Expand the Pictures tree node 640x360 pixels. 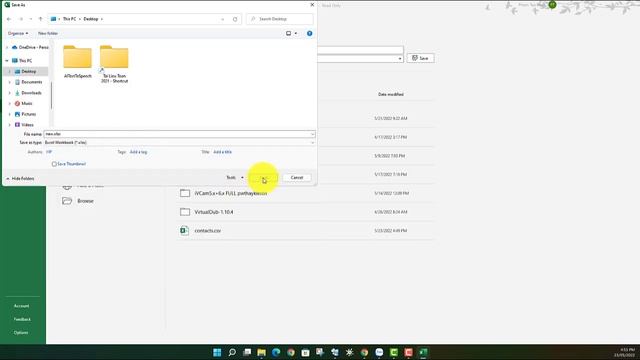click(x=10, y=114)
